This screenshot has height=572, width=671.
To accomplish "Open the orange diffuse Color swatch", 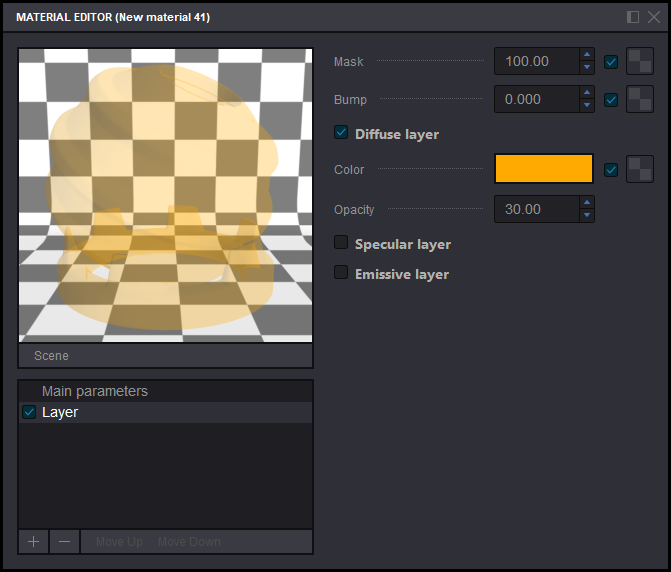I will click(x=544, y=169).
